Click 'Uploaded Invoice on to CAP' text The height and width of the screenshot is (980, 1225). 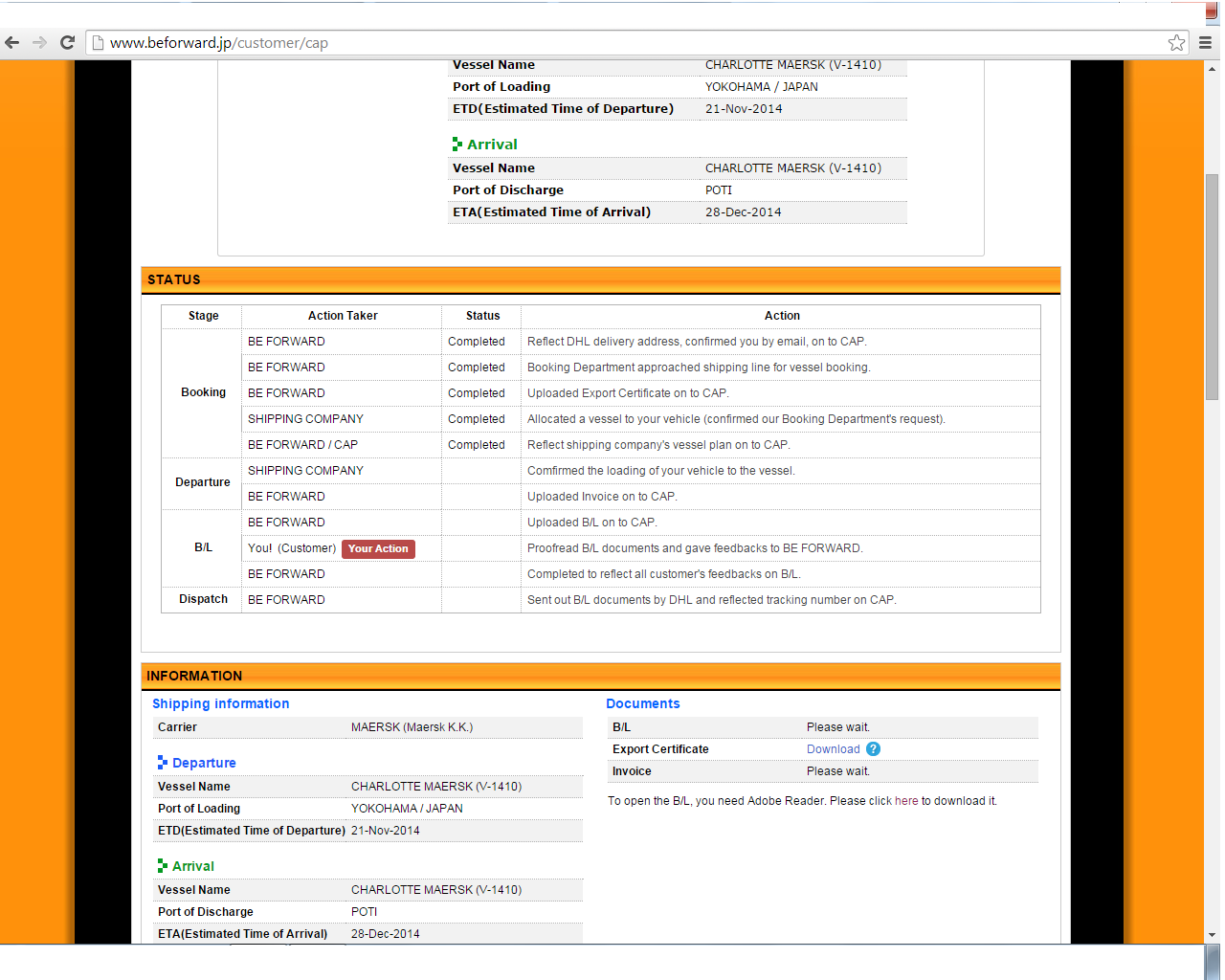602,497
